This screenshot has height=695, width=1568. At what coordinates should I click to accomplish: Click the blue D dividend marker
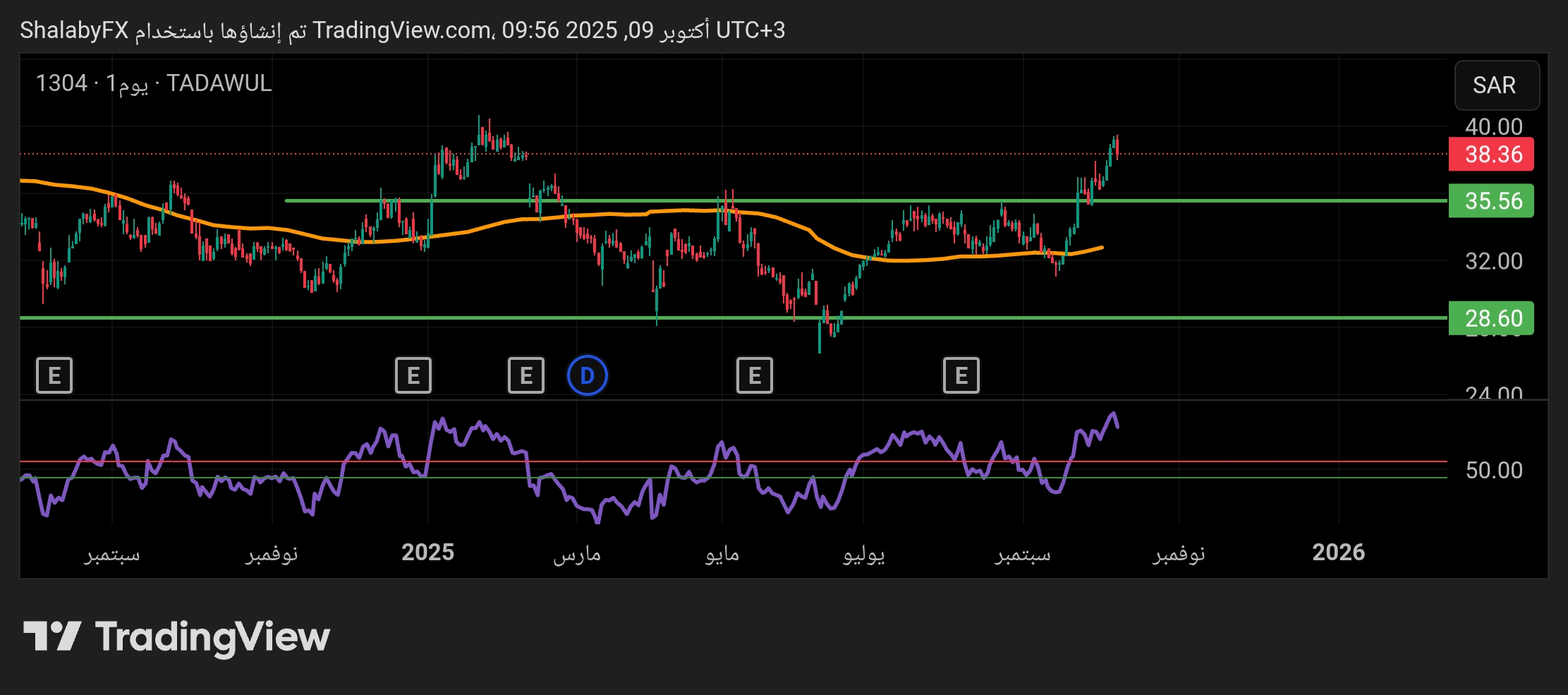pos(587,375)
